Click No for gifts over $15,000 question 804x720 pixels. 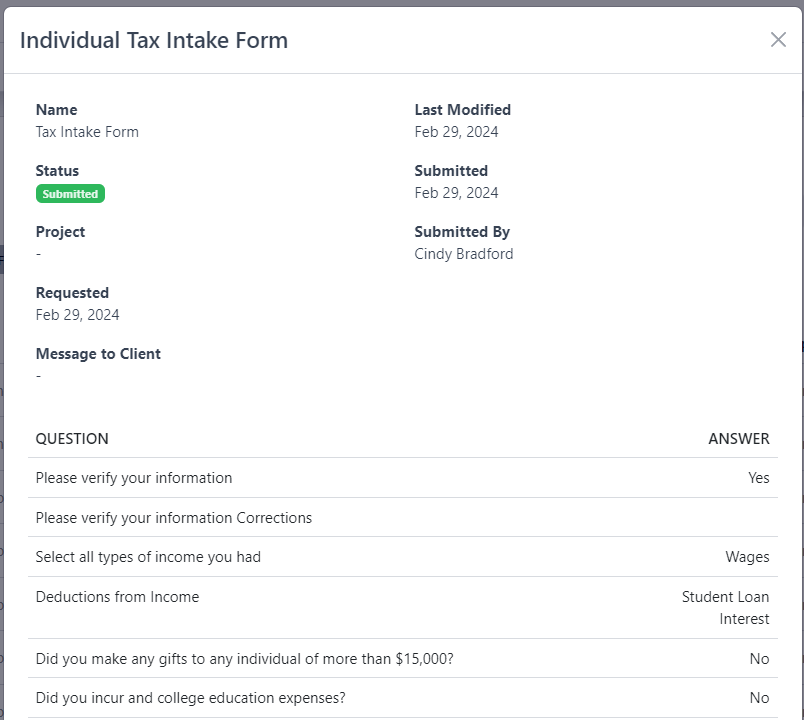(759, 658)
